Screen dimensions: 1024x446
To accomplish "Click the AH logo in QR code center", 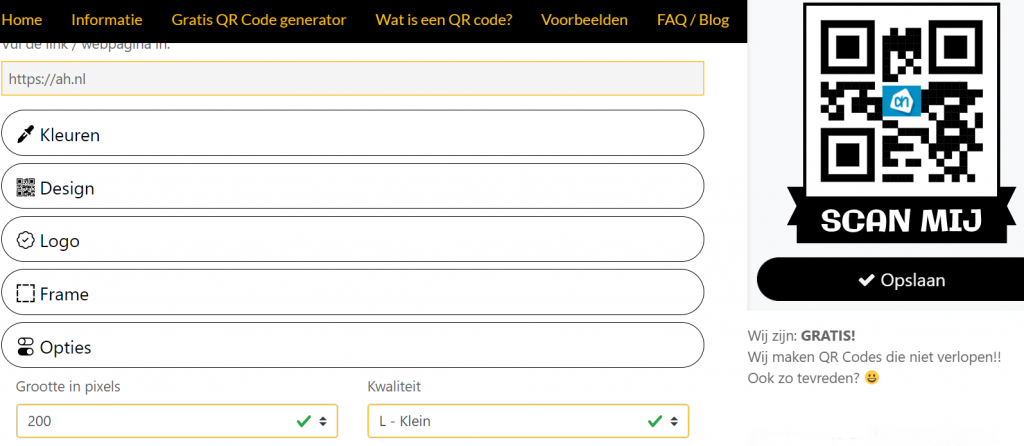I will (901, 101).
